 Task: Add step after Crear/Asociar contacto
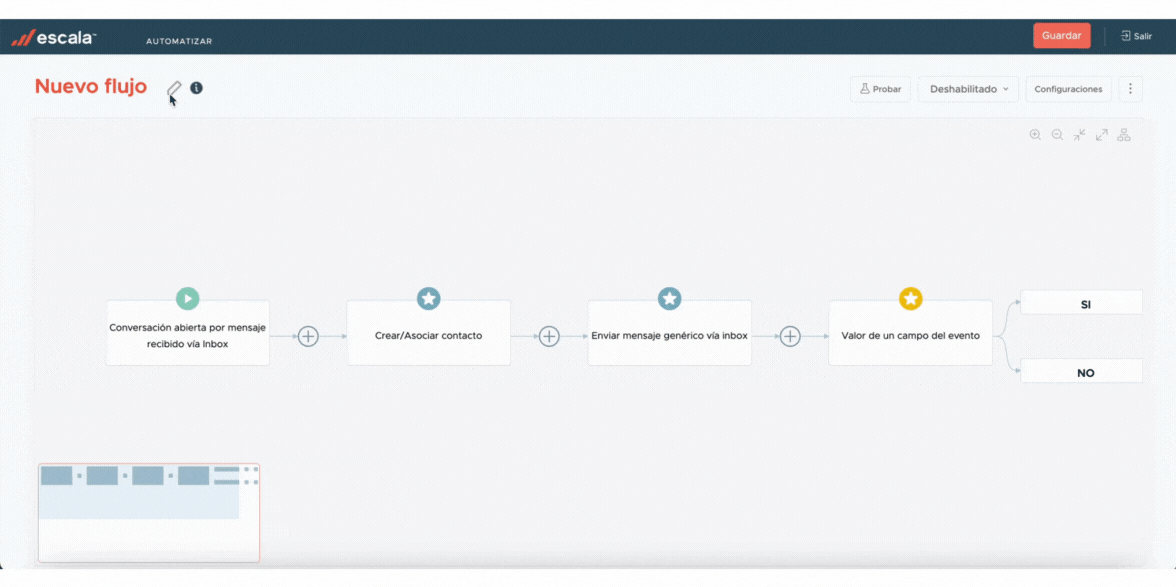pyautogui.click(x=549, y=336)
